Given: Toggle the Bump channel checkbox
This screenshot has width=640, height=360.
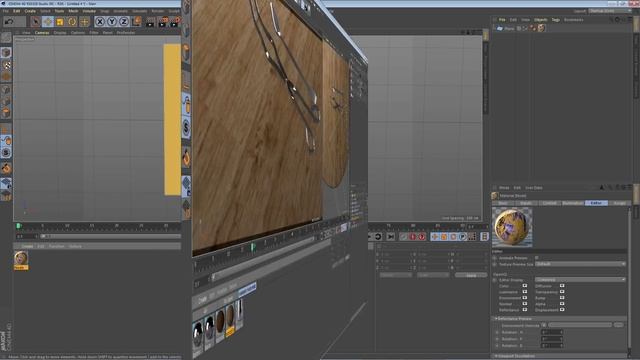Looking at the screenshot, I should [562, 298].
